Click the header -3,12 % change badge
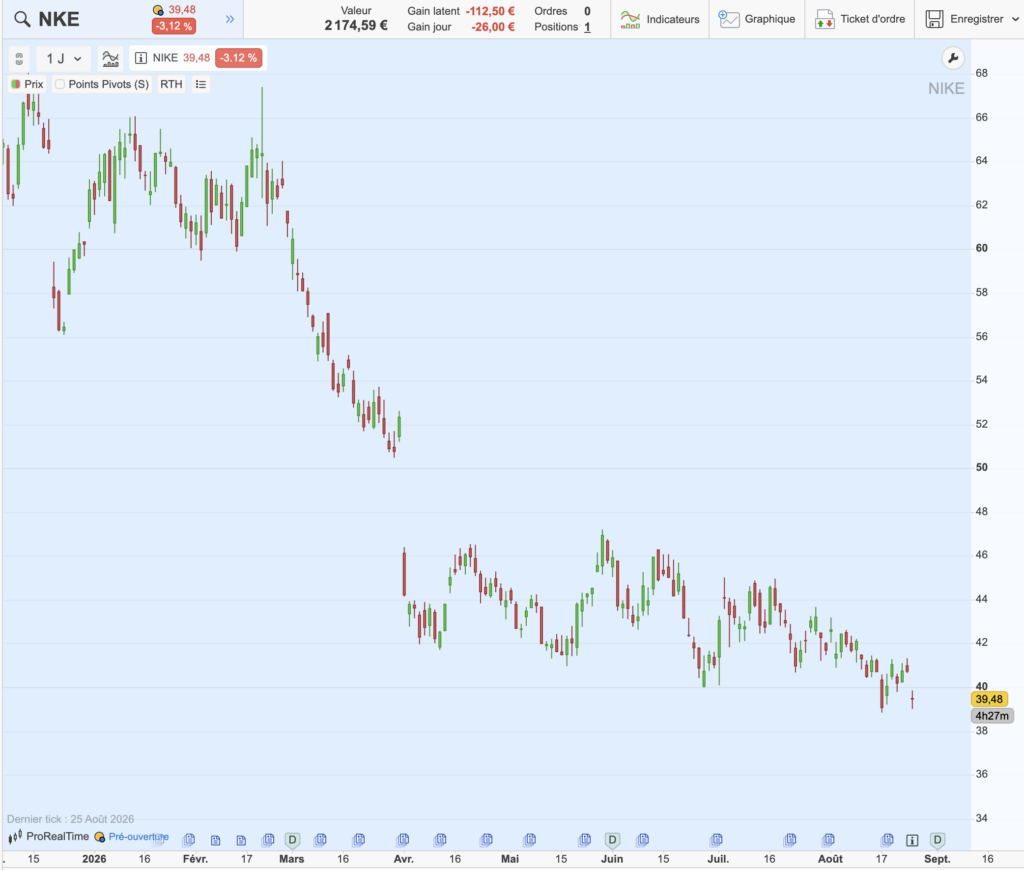The height and width of the screenshot is (870, 1024). click(x=174, y=26)
